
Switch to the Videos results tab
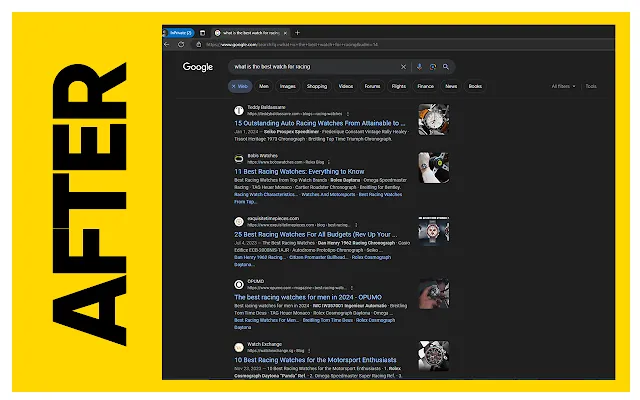coord(346,86)
